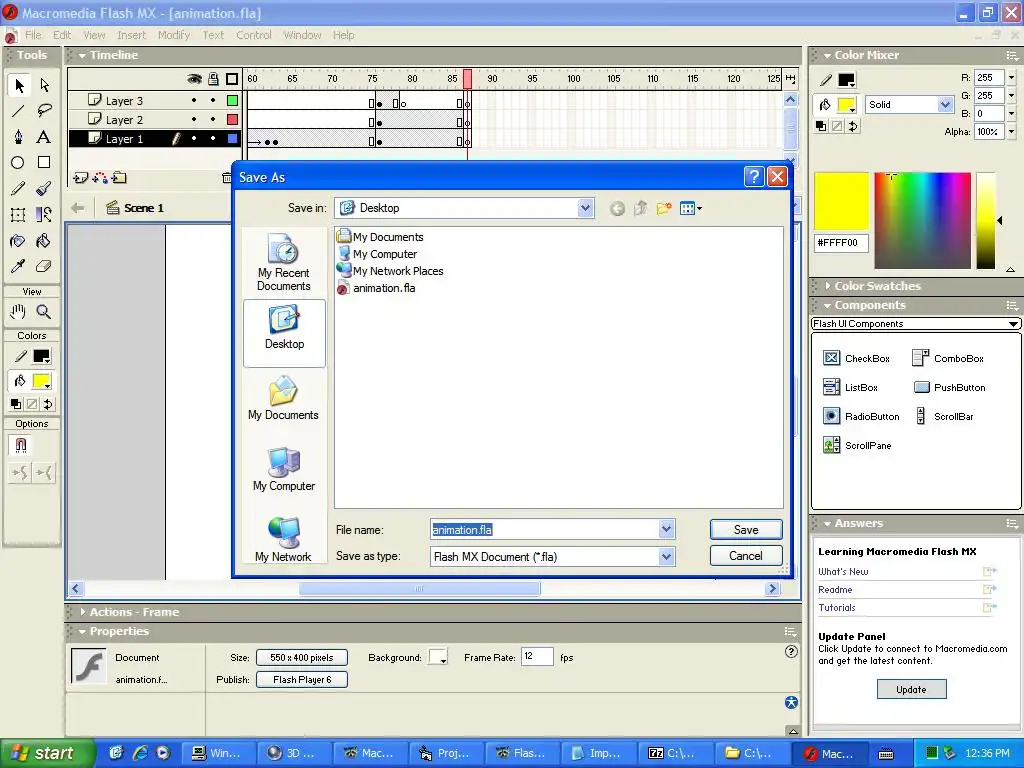
Task: Open Views menu dropdown in Save dialog
Action: pos(690,208)
